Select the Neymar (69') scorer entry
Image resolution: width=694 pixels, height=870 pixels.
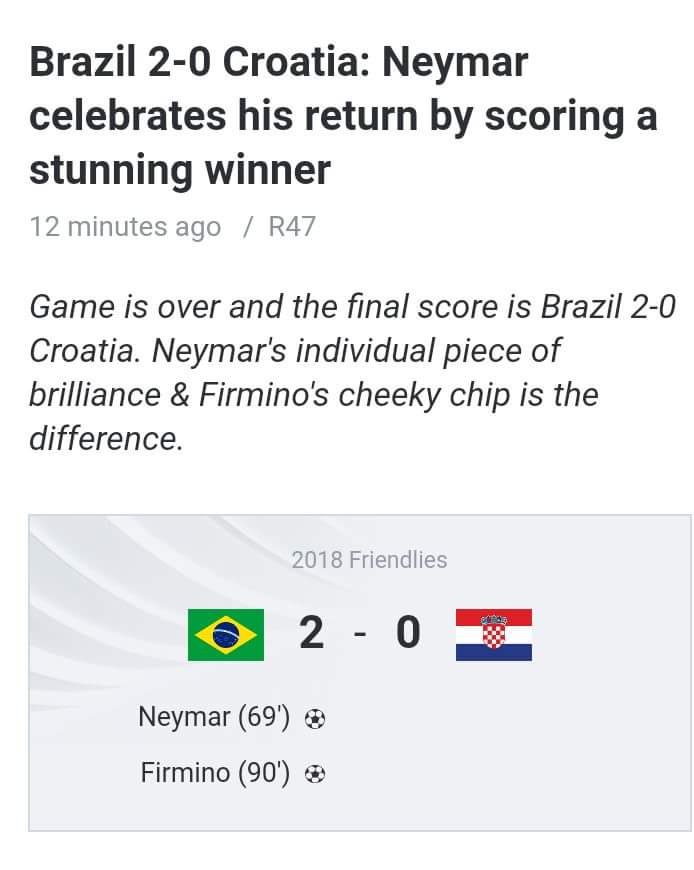coord(214,717)
